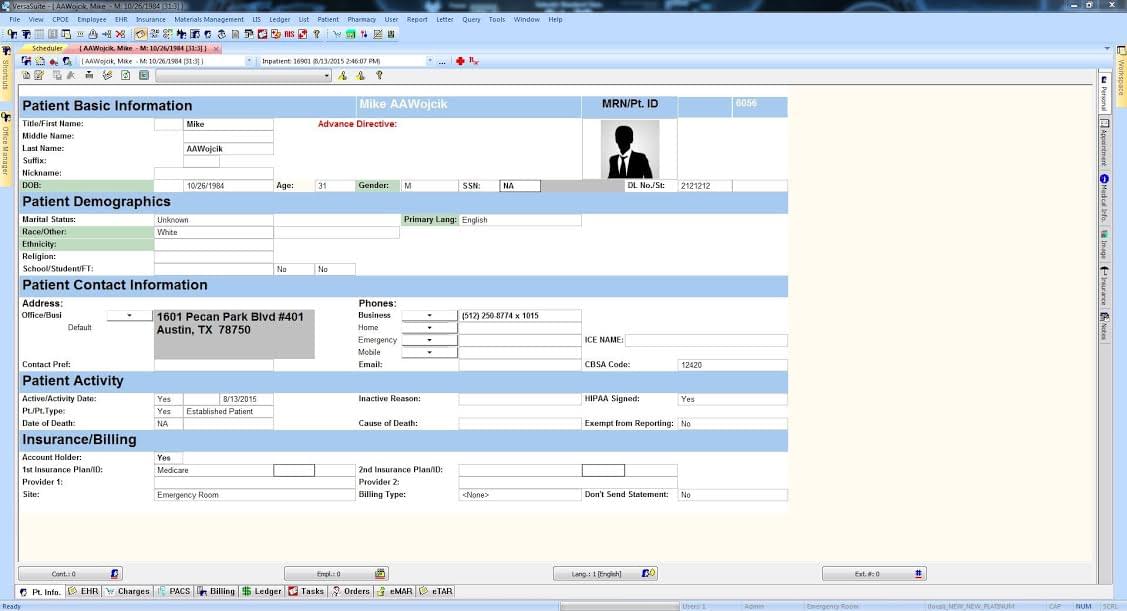Click the question mark Help icon on the toolbar
This screenshot has width=1127, height=611.
pos(318,32)
